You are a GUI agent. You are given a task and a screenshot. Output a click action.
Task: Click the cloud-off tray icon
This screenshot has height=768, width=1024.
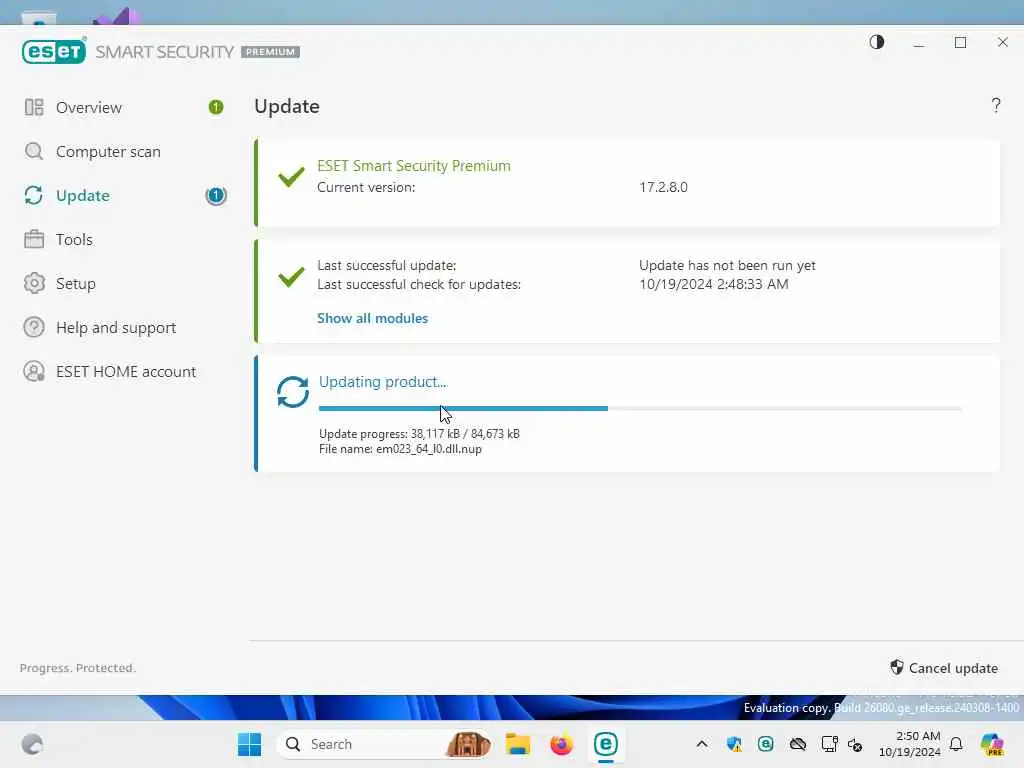[797, 744]
